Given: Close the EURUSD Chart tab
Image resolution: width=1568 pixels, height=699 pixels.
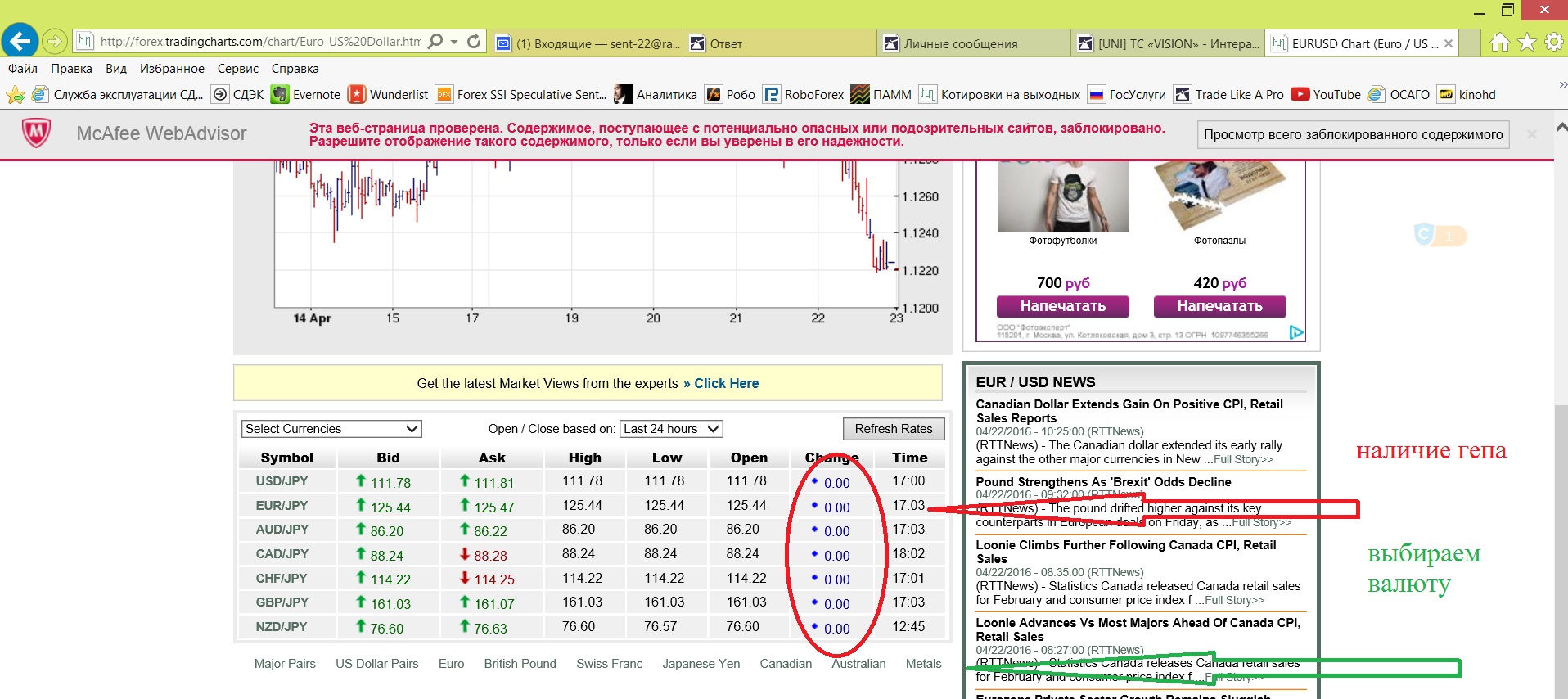Looking at the screenshot, I should [1449, 43].
